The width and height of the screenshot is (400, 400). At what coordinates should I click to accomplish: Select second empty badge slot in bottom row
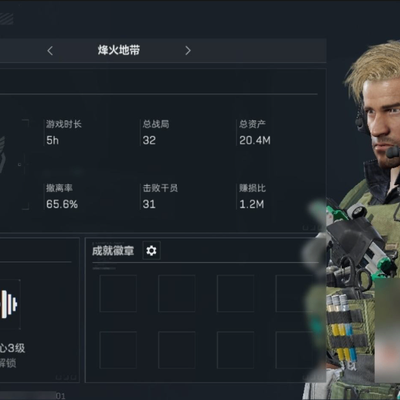click(177, 350)
